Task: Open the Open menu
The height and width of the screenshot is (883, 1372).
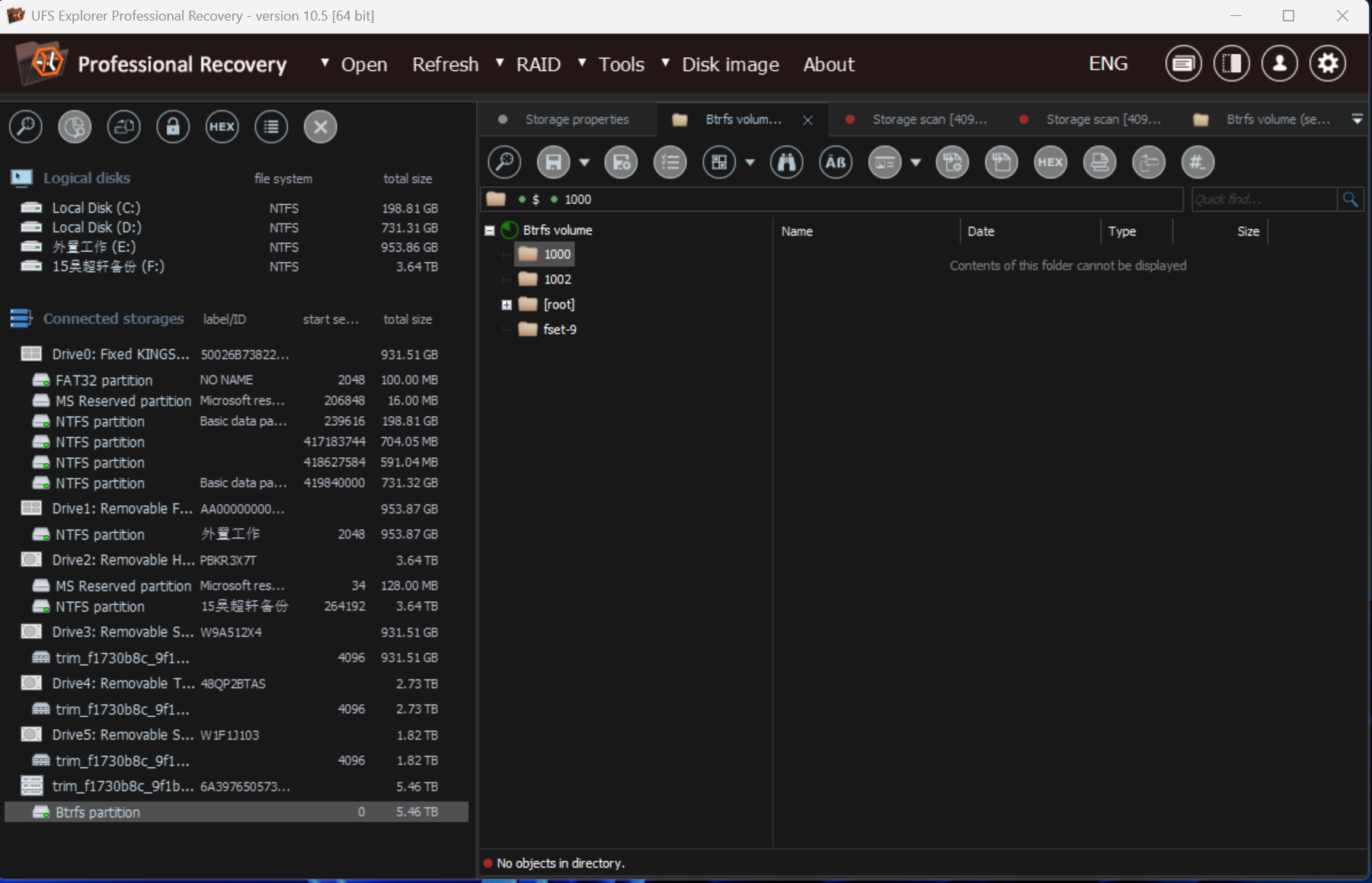Action: pos(364,65)
